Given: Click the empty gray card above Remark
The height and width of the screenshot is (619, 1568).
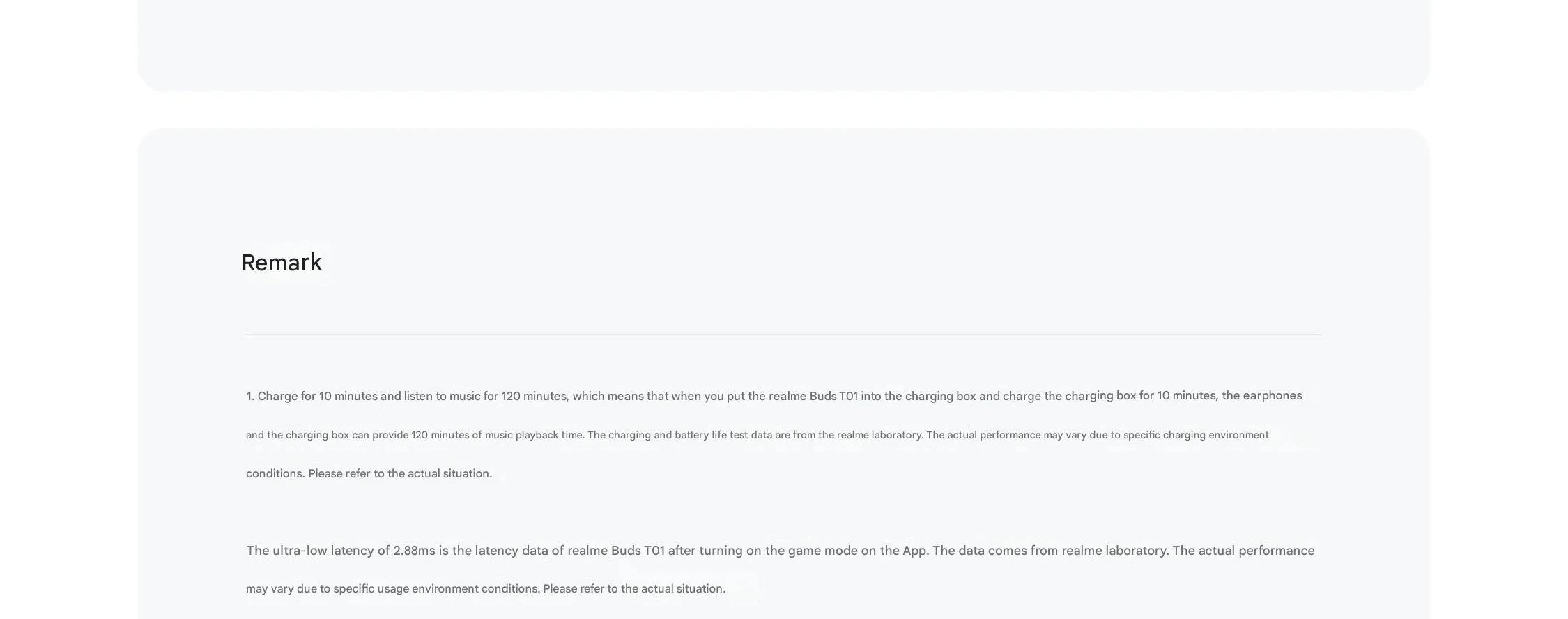Looking at the screenshot, I should 783,42.
